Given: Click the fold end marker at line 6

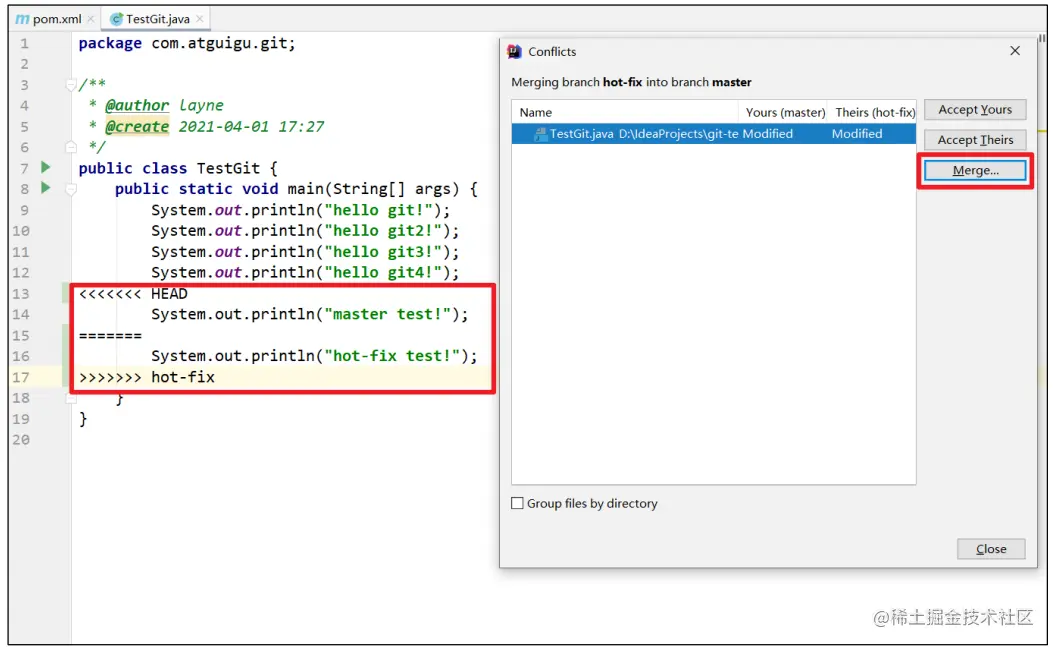Looking at the screenshot, I should (71, 146).
